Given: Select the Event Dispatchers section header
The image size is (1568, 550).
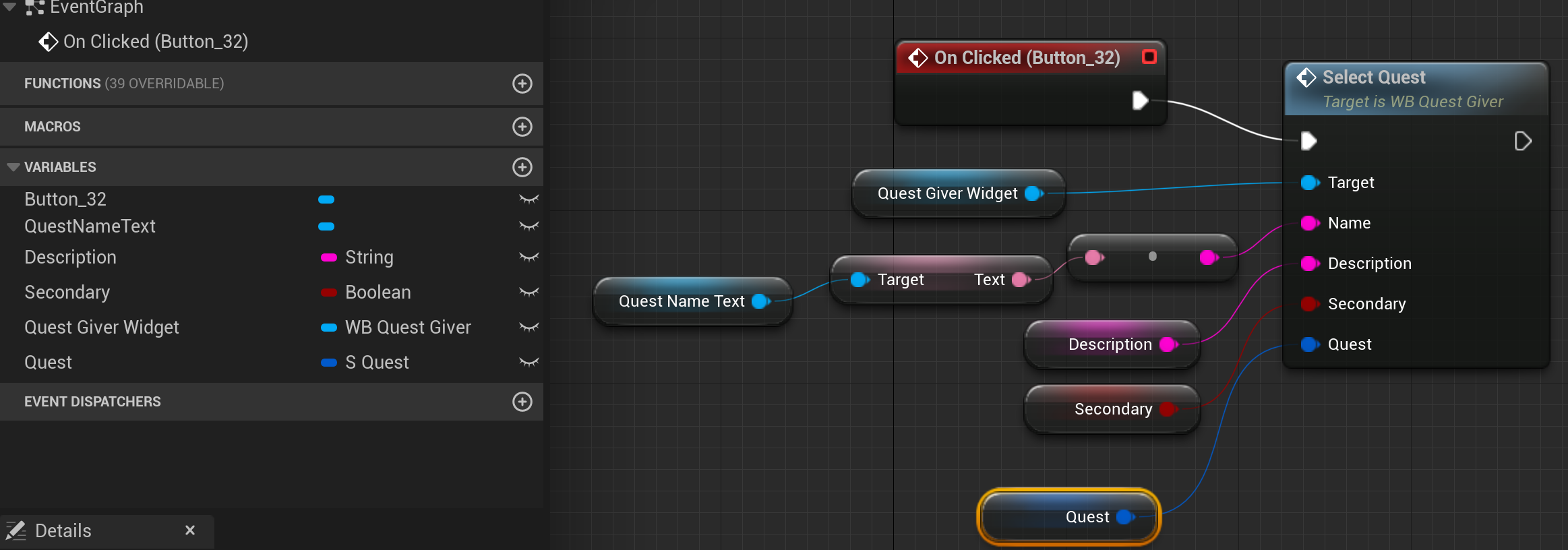Looking at the screenshot, I should [x=272, y=402].
